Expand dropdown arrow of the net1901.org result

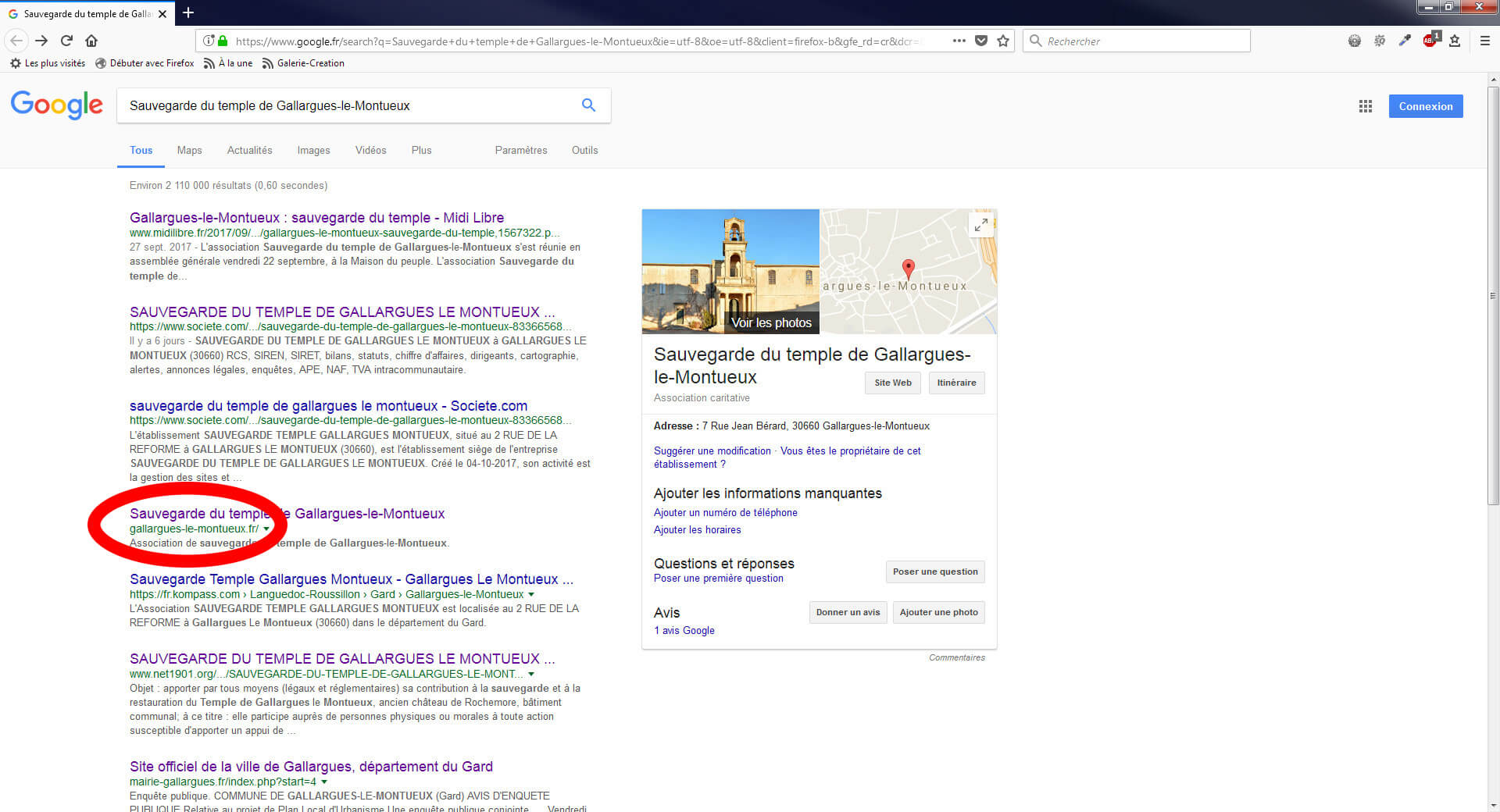pyautogui.click(x=531, y=674)
